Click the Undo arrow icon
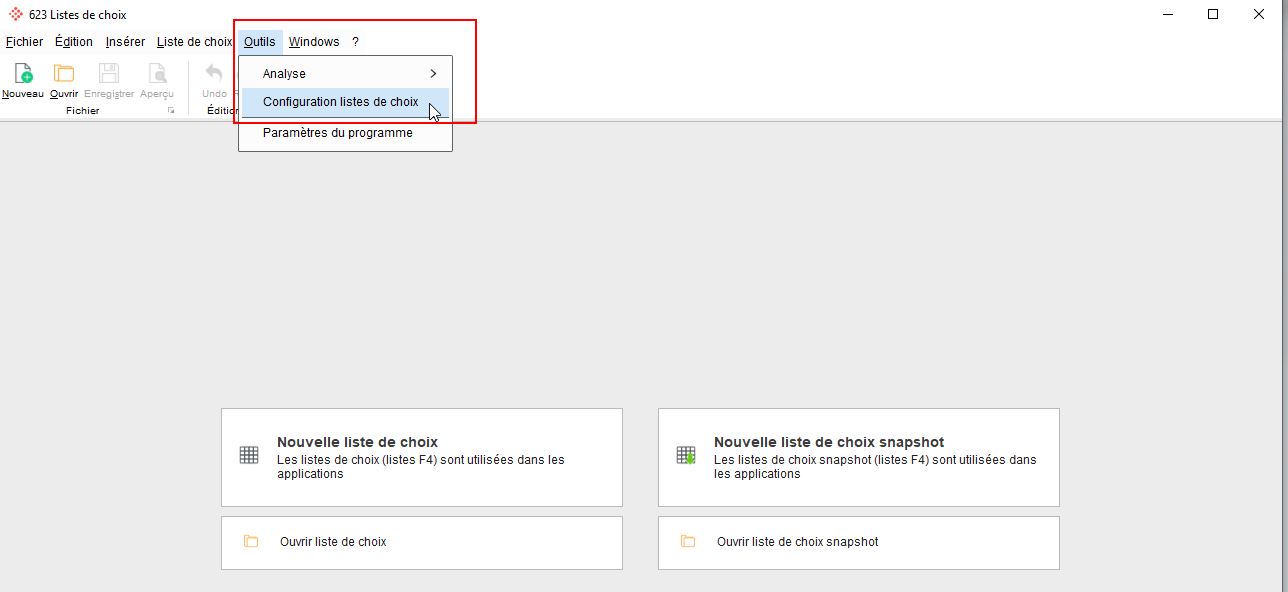This screenshot has height=592, width=1288. point(214,74)
